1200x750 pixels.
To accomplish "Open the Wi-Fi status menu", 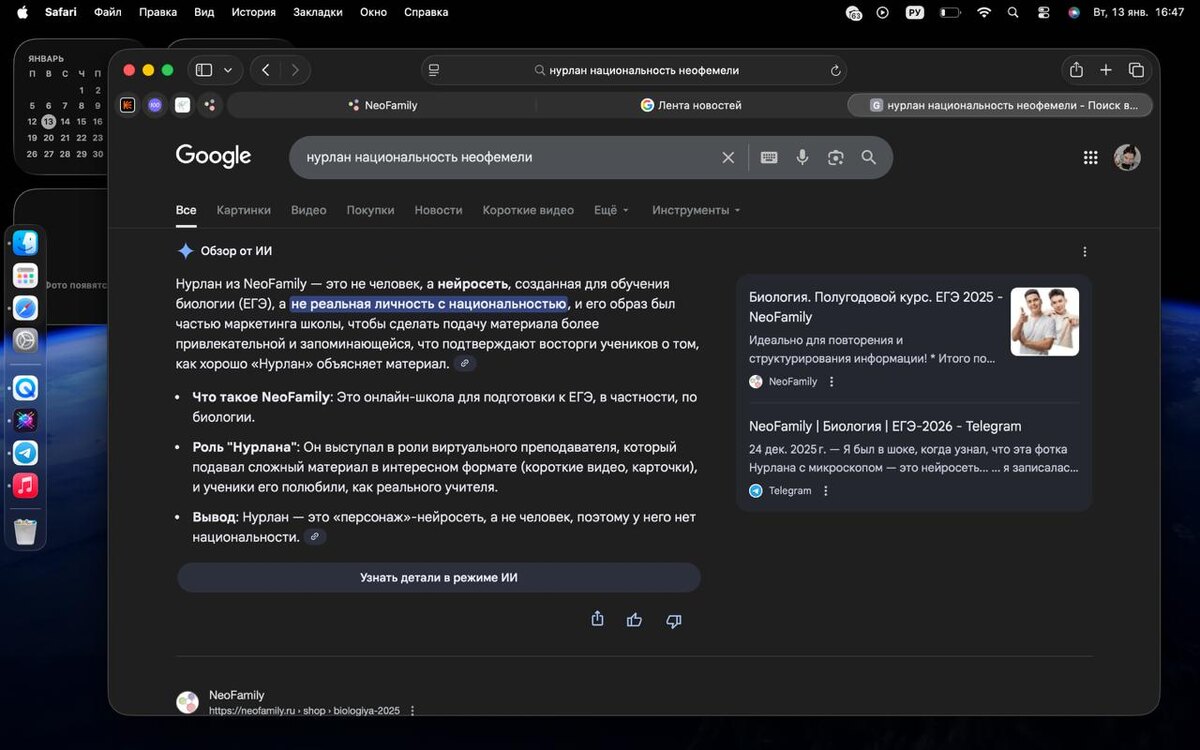I will (x=984, y=12).
